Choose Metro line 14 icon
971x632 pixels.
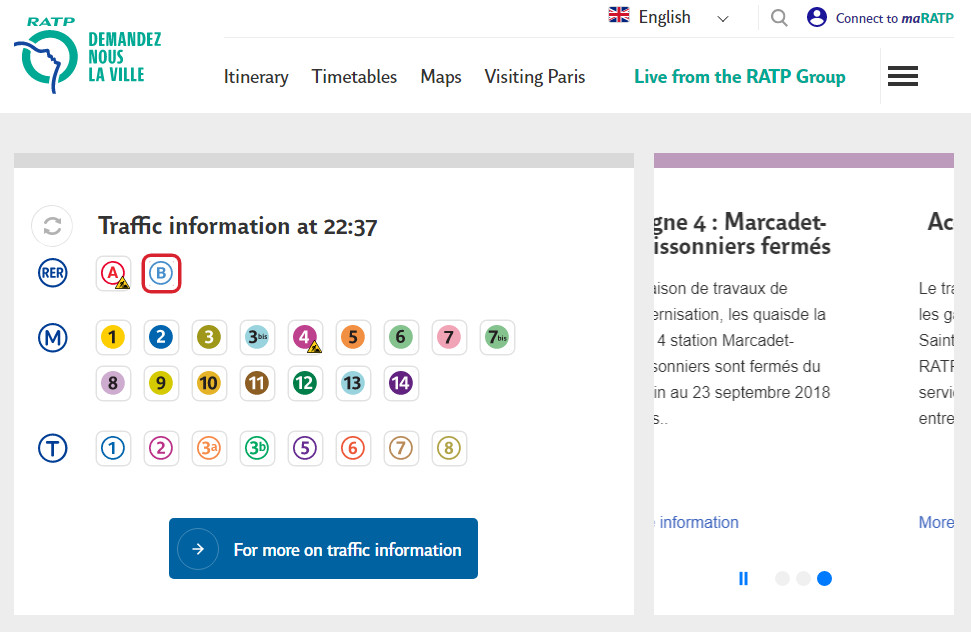(x=400, y=383)
